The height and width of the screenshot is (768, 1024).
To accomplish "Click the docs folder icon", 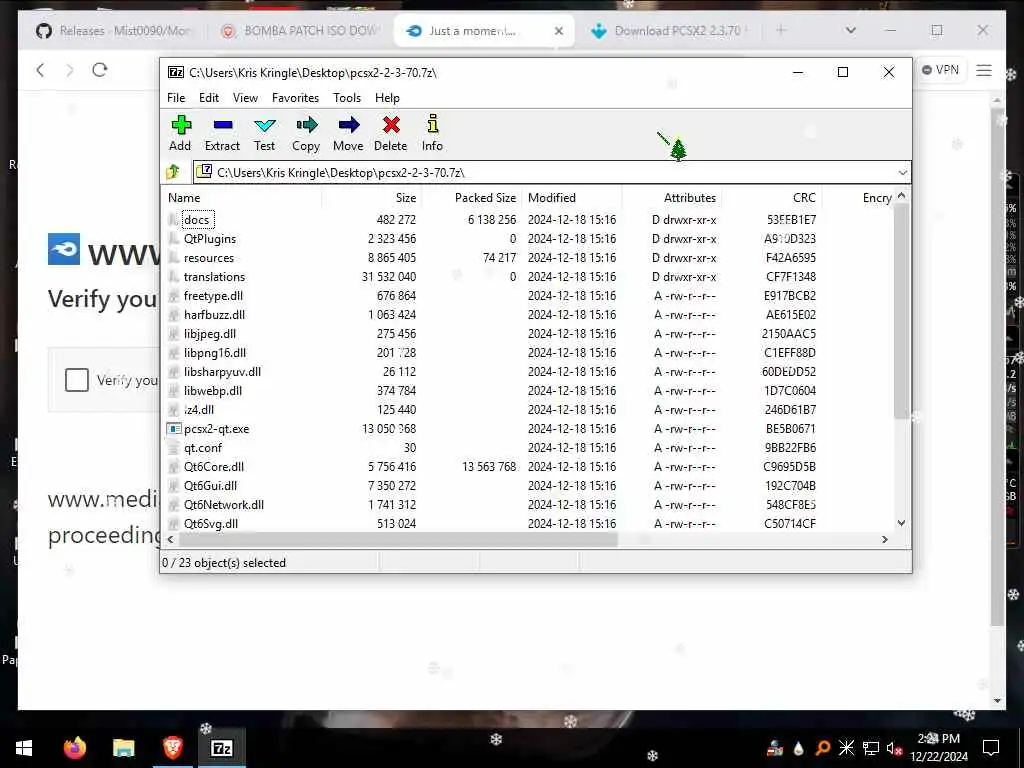I will [173, 220].
